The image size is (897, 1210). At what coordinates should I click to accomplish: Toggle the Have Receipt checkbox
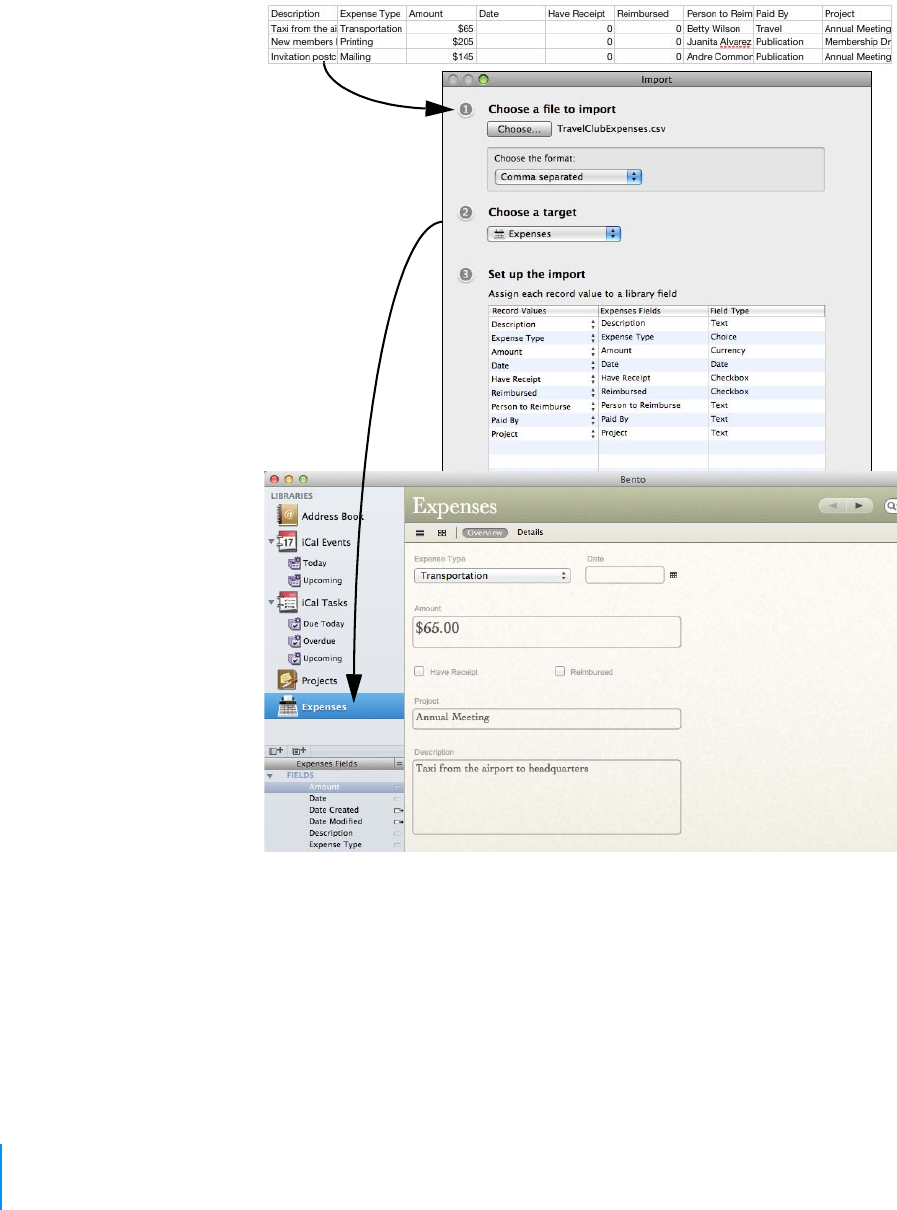tap(420, 672)
